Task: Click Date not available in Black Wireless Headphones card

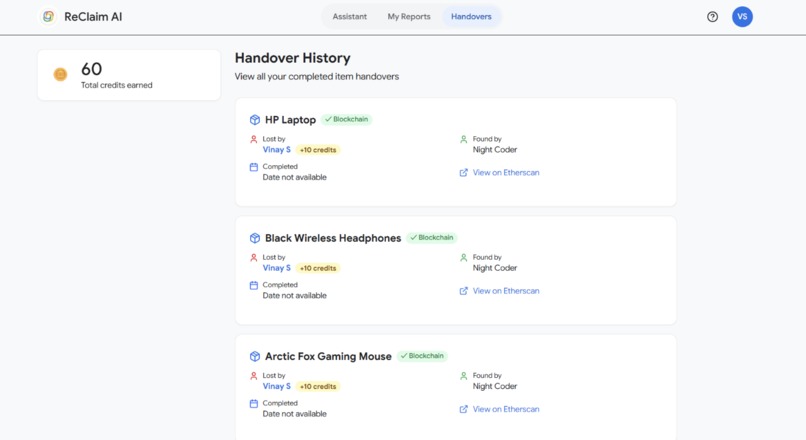Action: (x=295, y=296)
